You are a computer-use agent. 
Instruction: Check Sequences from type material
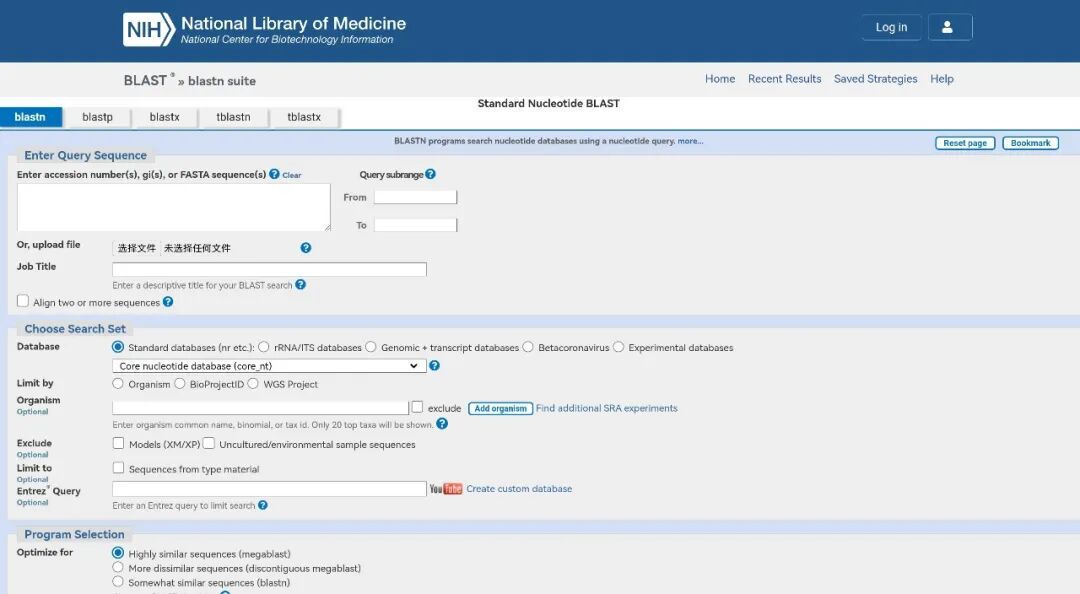tap(118, 468)
